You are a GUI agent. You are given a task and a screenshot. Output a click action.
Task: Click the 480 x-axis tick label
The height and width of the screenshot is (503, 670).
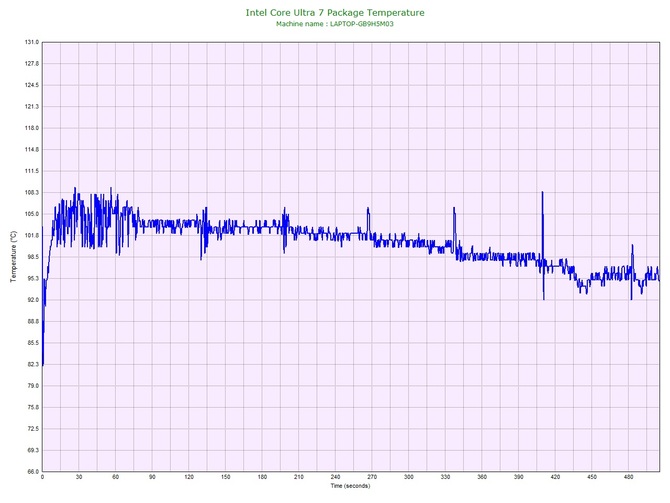pyautogui.click(x=629, y=477)
